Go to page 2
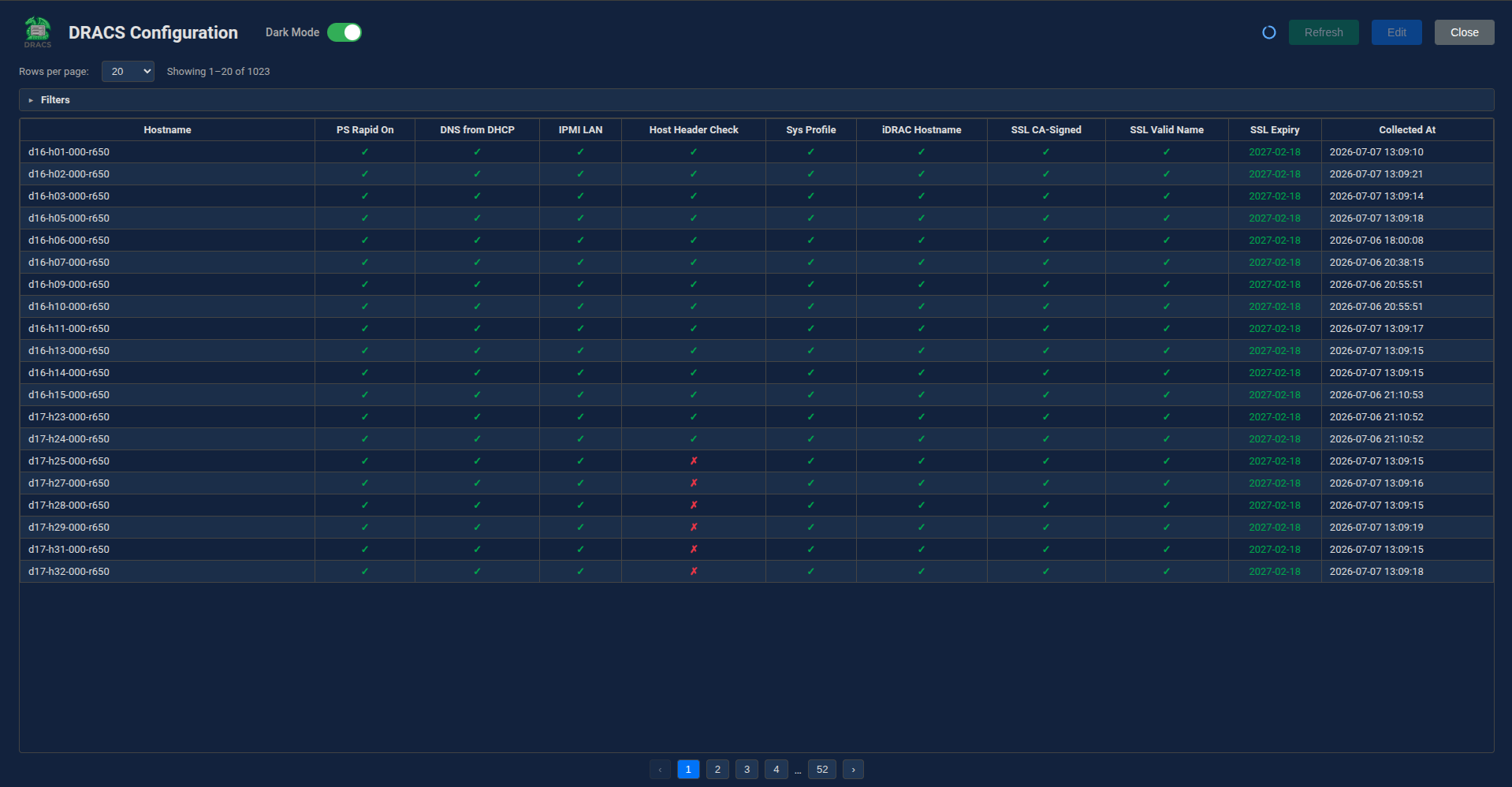The width and height of the screenshot is (1512, 787). point(717,769)
